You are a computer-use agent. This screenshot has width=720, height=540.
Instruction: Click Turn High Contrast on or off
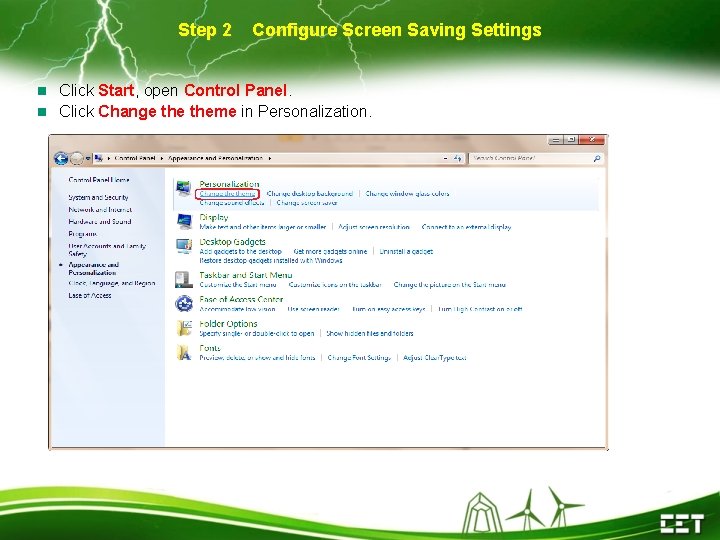click(480, 309)
